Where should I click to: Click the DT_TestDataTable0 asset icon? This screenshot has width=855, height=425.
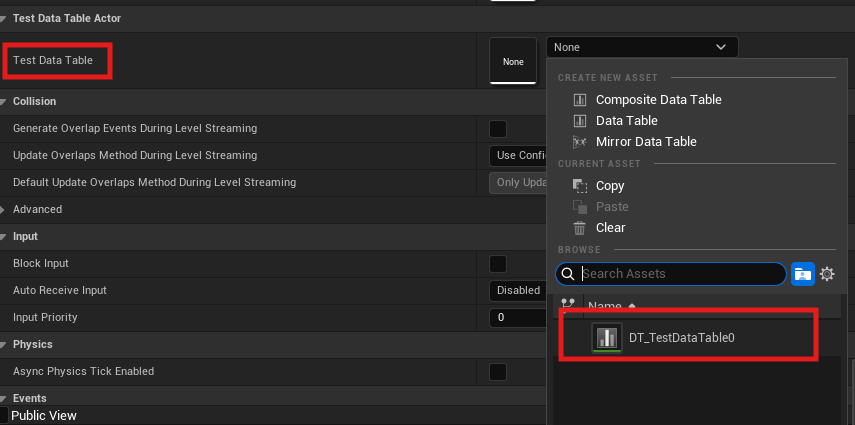point(605,338)
